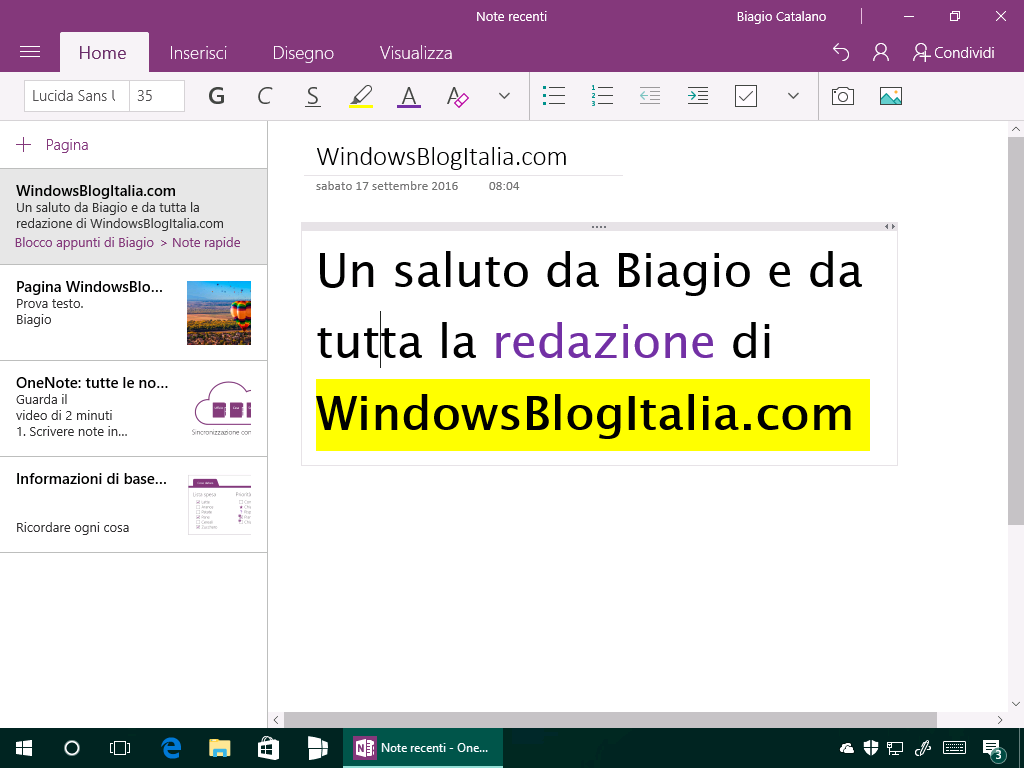Image resolution: width=1024 pixels, height=768 pixels.
Task: Share the notebook with Condividi
Action: point(953,52)
